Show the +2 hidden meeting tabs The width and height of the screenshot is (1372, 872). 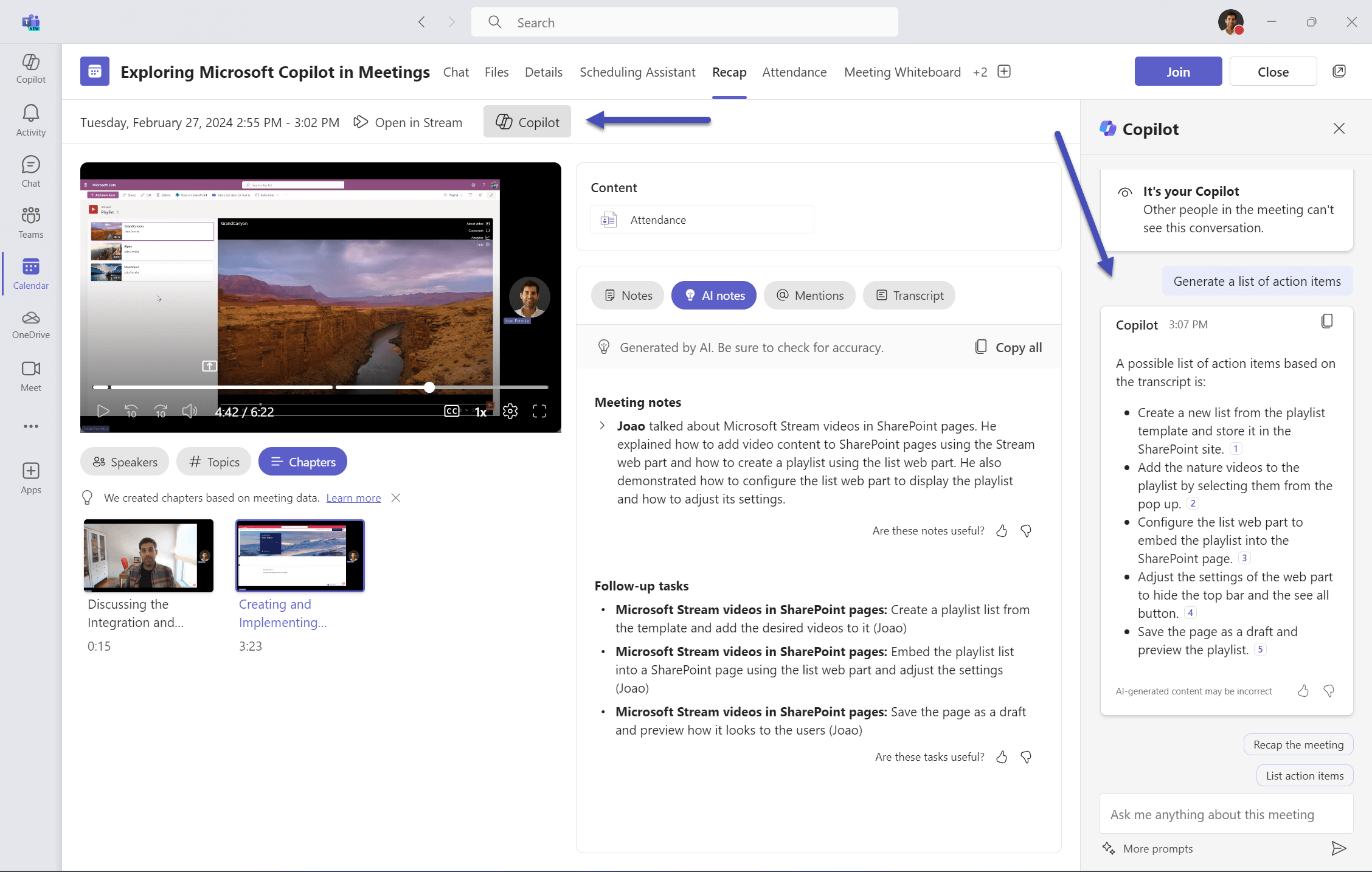pos(980,72)
